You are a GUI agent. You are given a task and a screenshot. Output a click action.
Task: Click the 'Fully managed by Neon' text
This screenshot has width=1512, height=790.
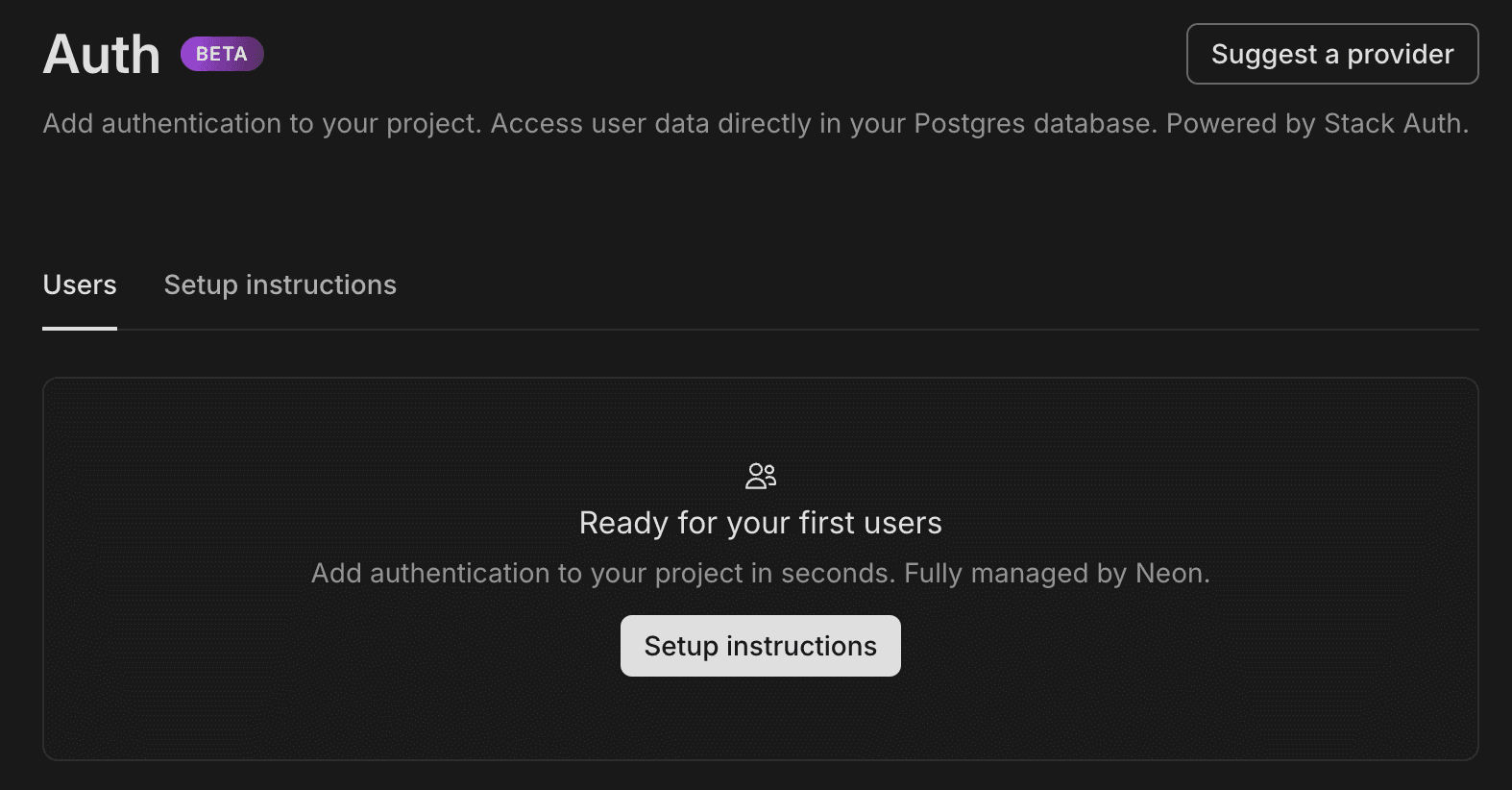tap(1056, 574)
